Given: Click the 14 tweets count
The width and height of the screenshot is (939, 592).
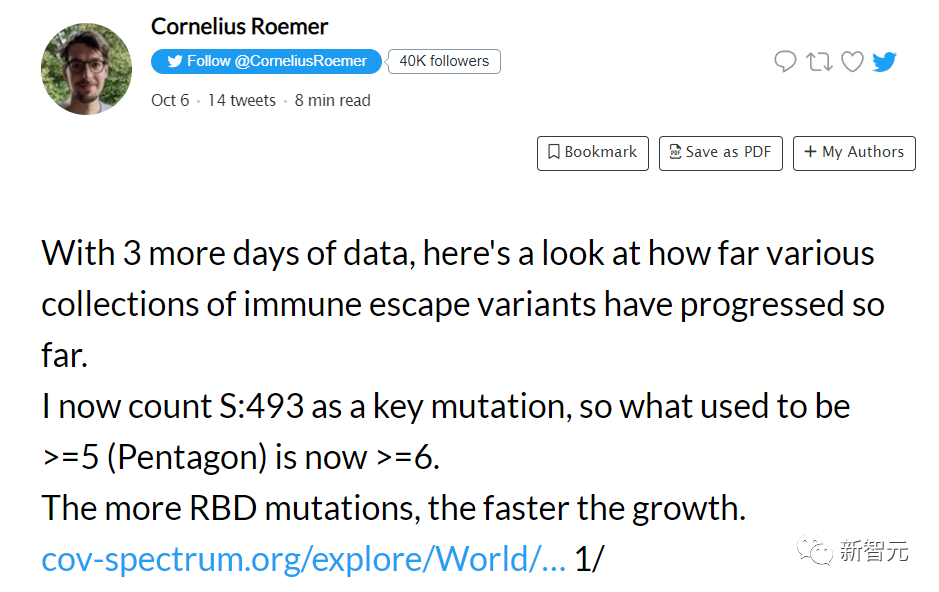Looking at the screenshot, I should pos(241,100).
